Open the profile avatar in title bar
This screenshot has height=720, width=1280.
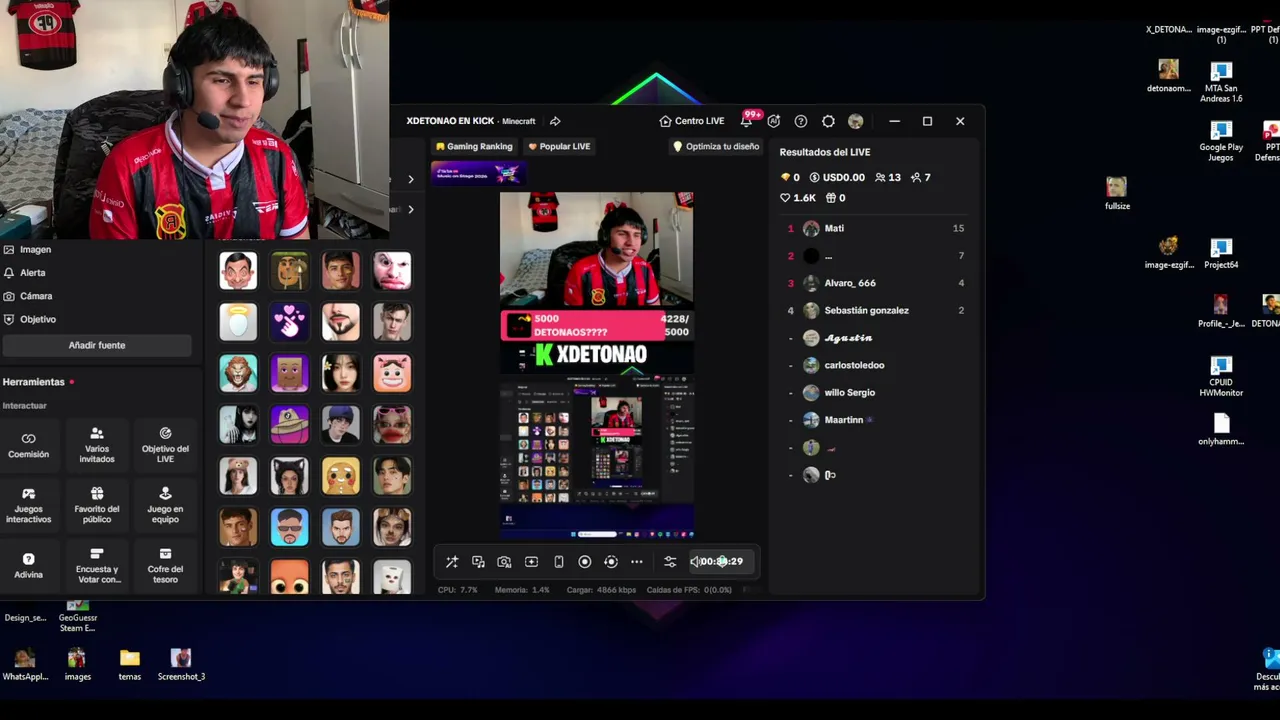tap(855, 121)
